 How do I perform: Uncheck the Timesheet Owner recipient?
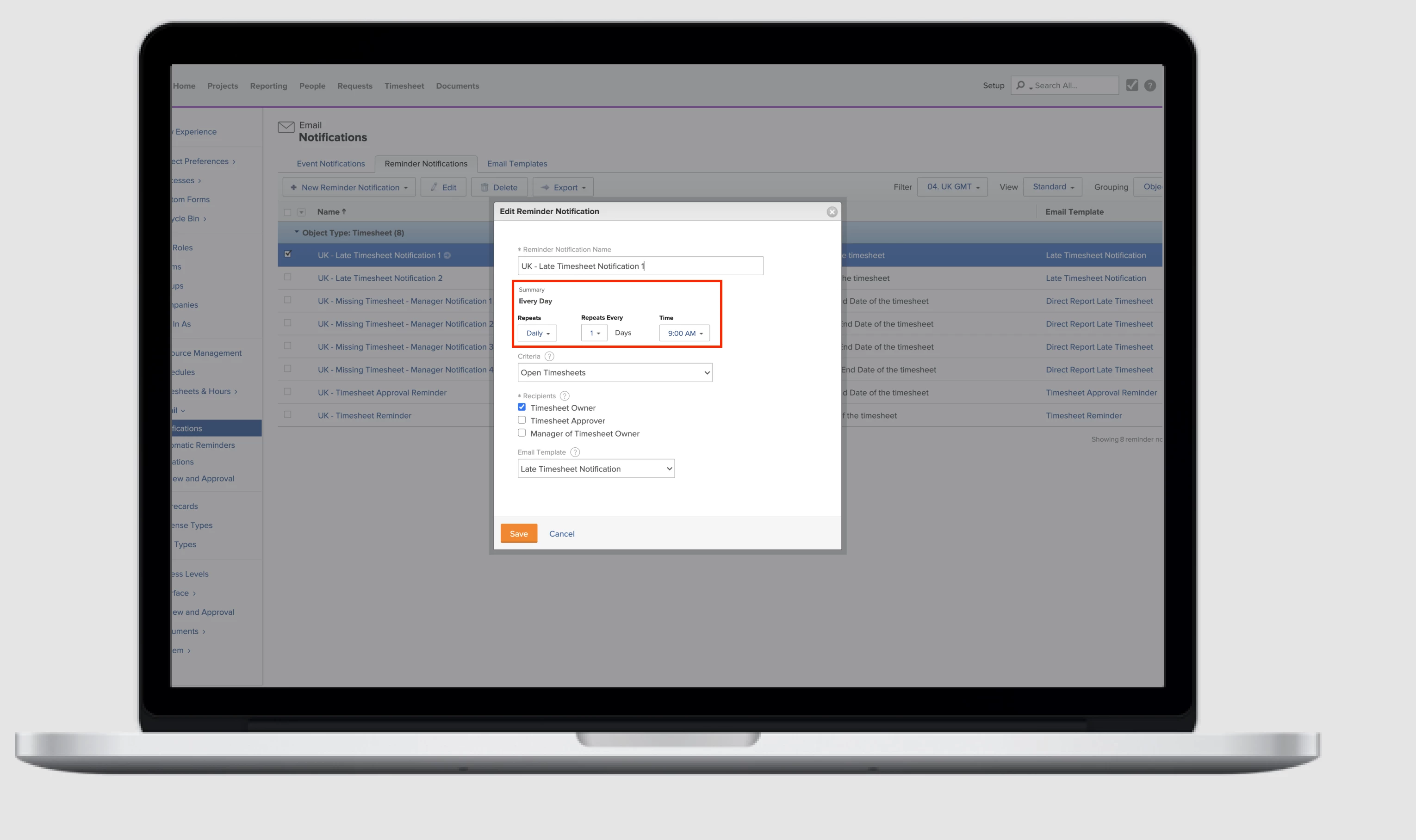coord(522,408)
